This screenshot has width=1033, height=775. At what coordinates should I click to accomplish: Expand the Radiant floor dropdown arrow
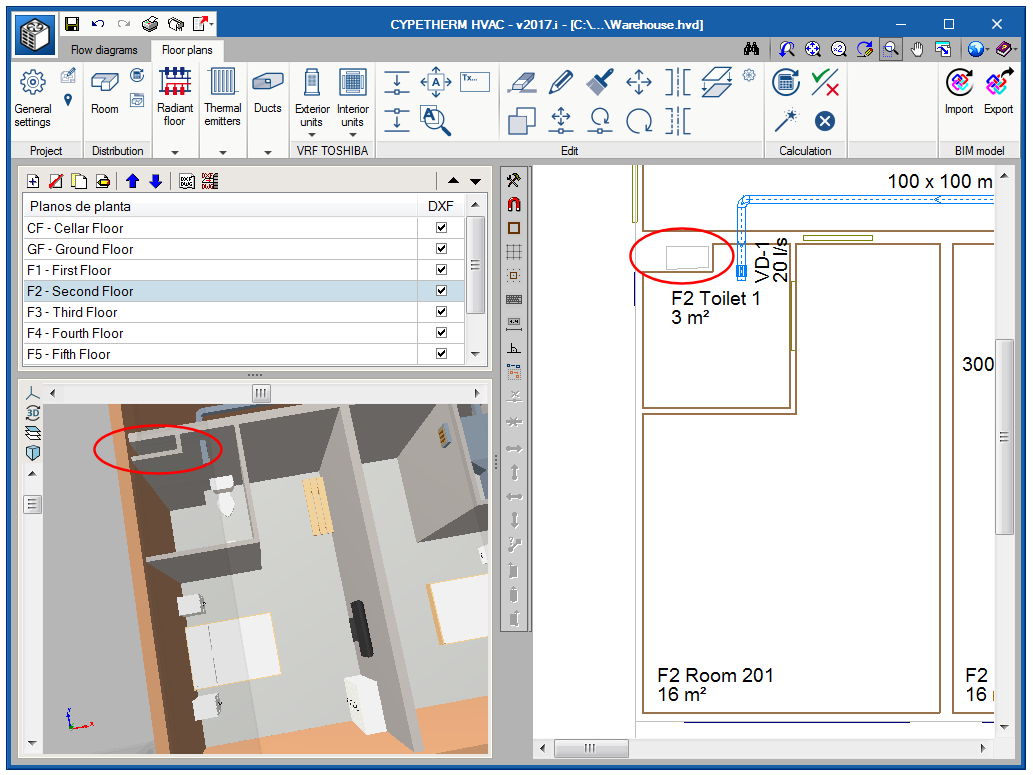(175, 152)
